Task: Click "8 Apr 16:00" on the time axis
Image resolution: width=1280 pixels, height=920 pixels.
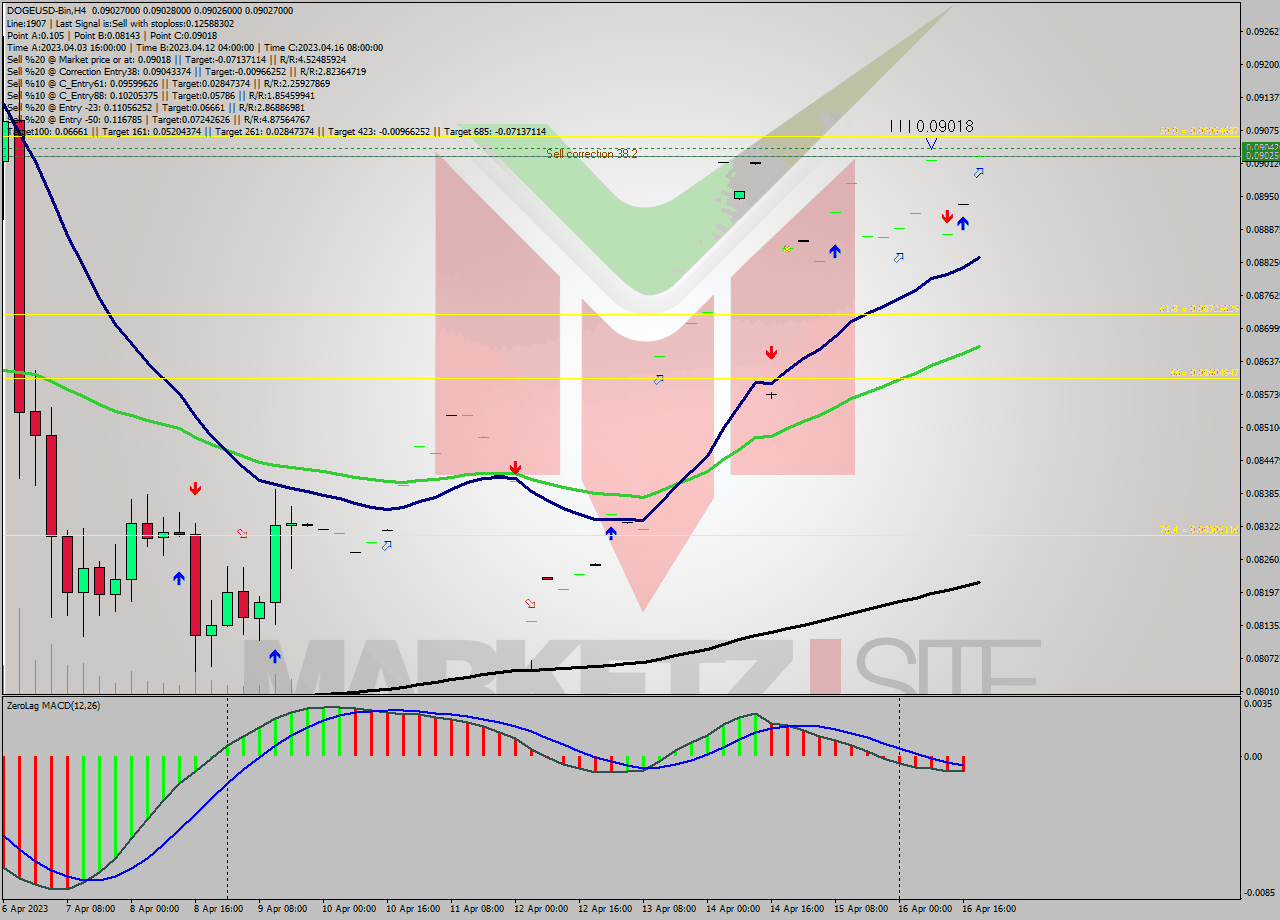Action: click(218, 909)
